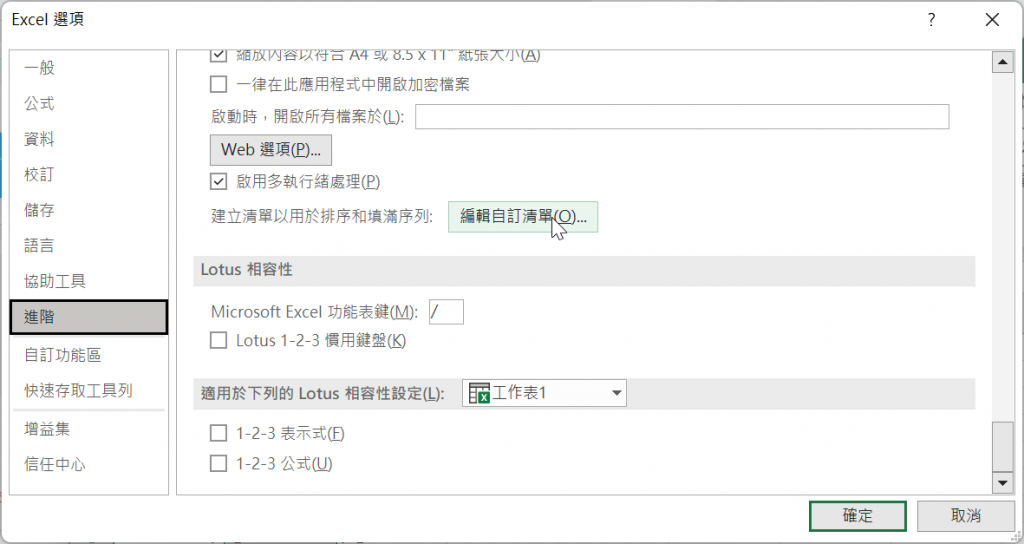Click the 啟動時開啟所有檔案於 text field
The width and height of the screenshot is (1024, 544).
(682, 116)
